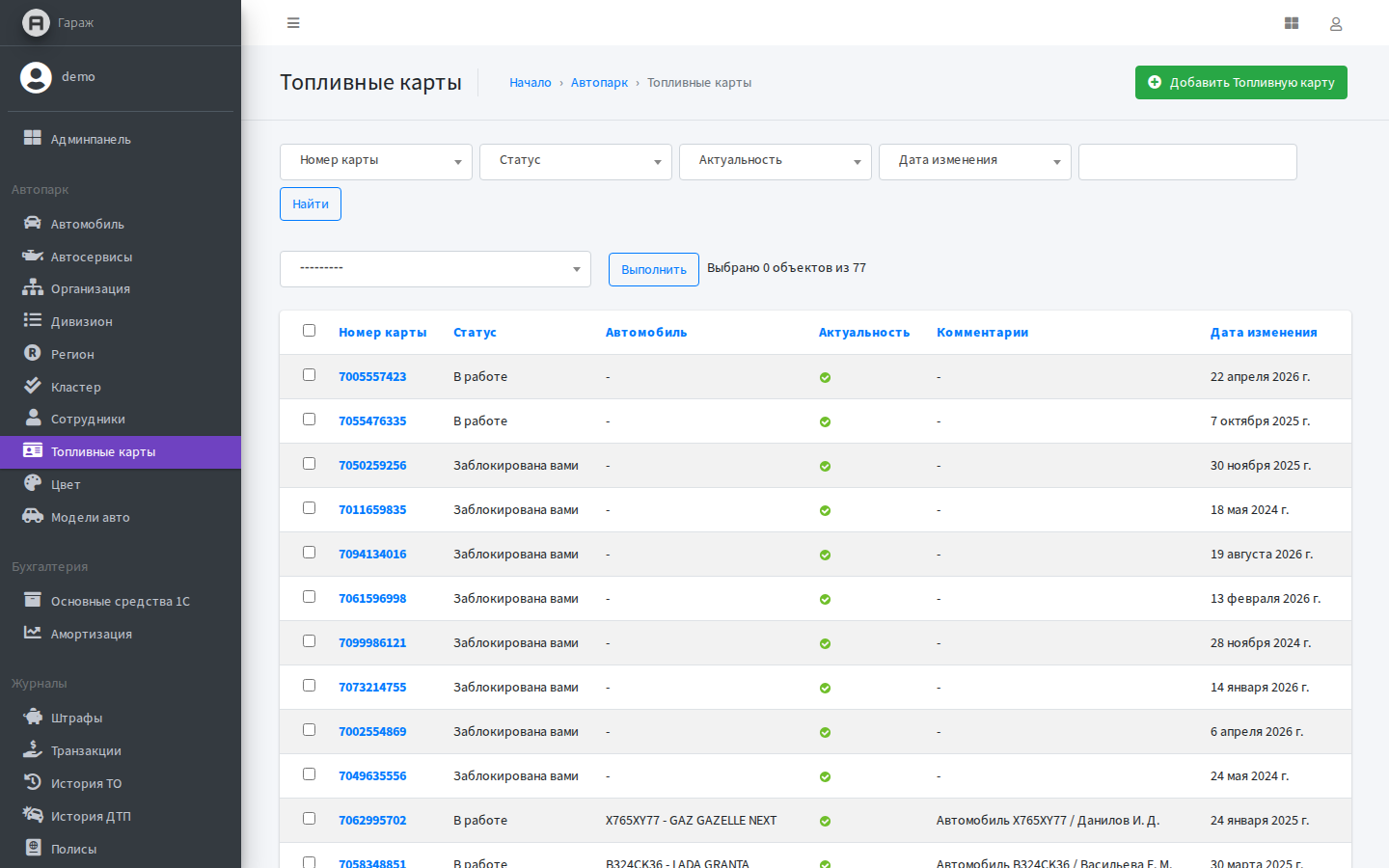Click the История ДТП crash icon
This screenshot has width=1389, height=868.
point(33,815)
